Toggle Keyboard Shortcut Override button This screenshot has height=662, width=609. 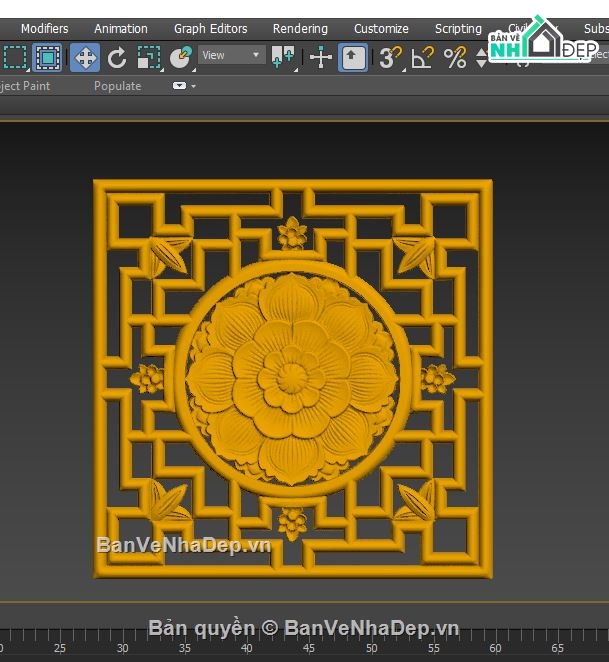pos(353,57)
